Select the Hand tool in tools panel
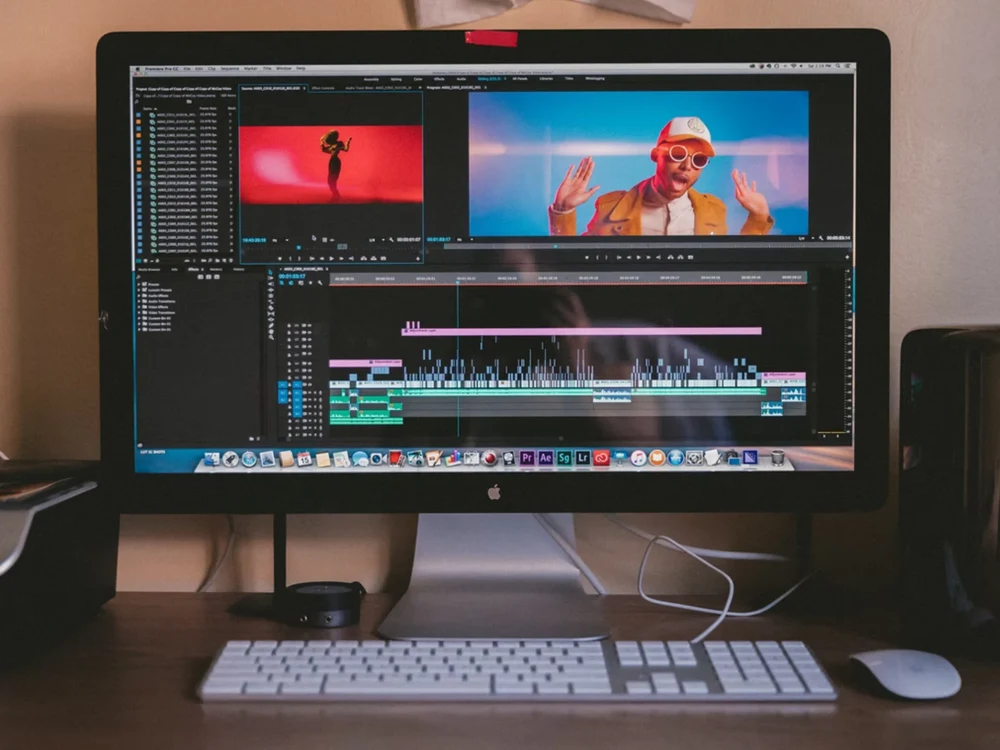Screen dimensions: 1000x750 tap(271, 332)
